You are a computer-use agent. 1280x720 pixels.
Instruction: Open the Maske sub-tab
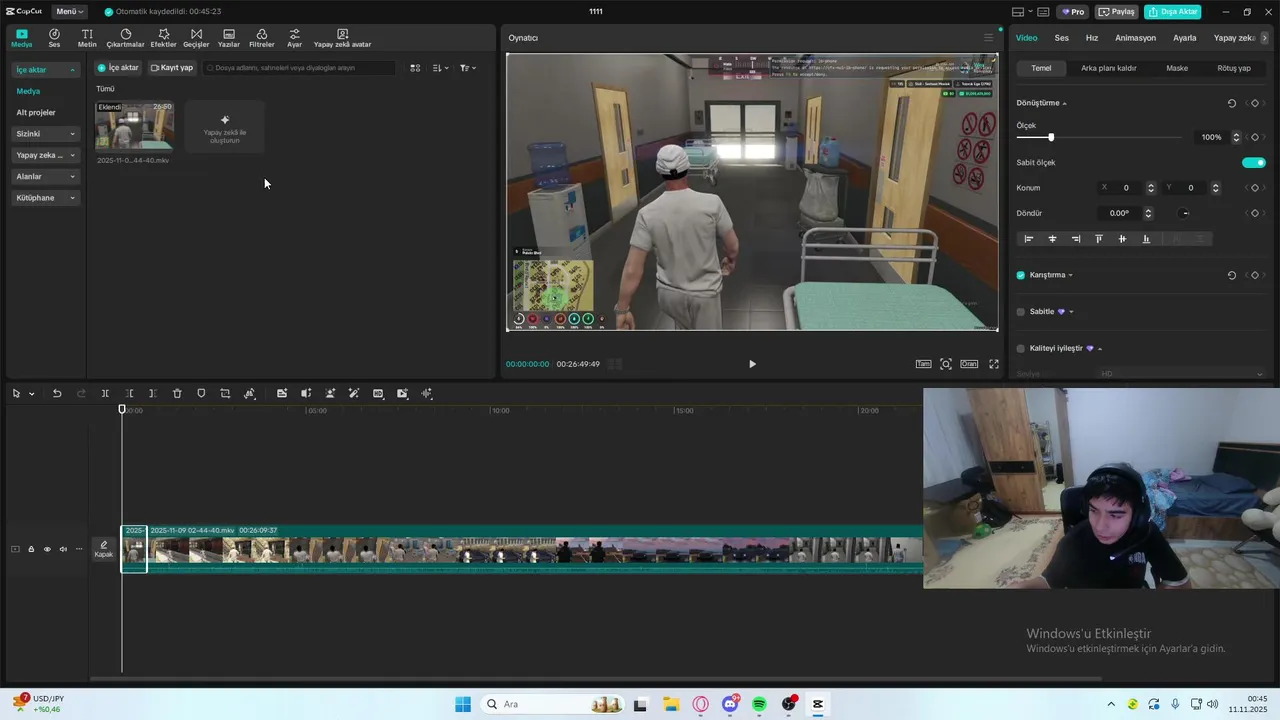click(1177, 68)
